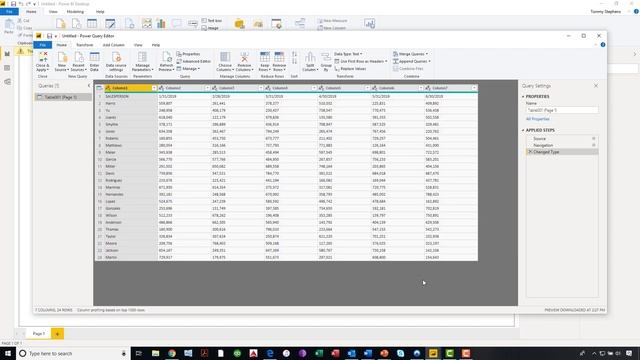
Task: Switch to the Transform ribbon tab
Action: tap(84, 45)
